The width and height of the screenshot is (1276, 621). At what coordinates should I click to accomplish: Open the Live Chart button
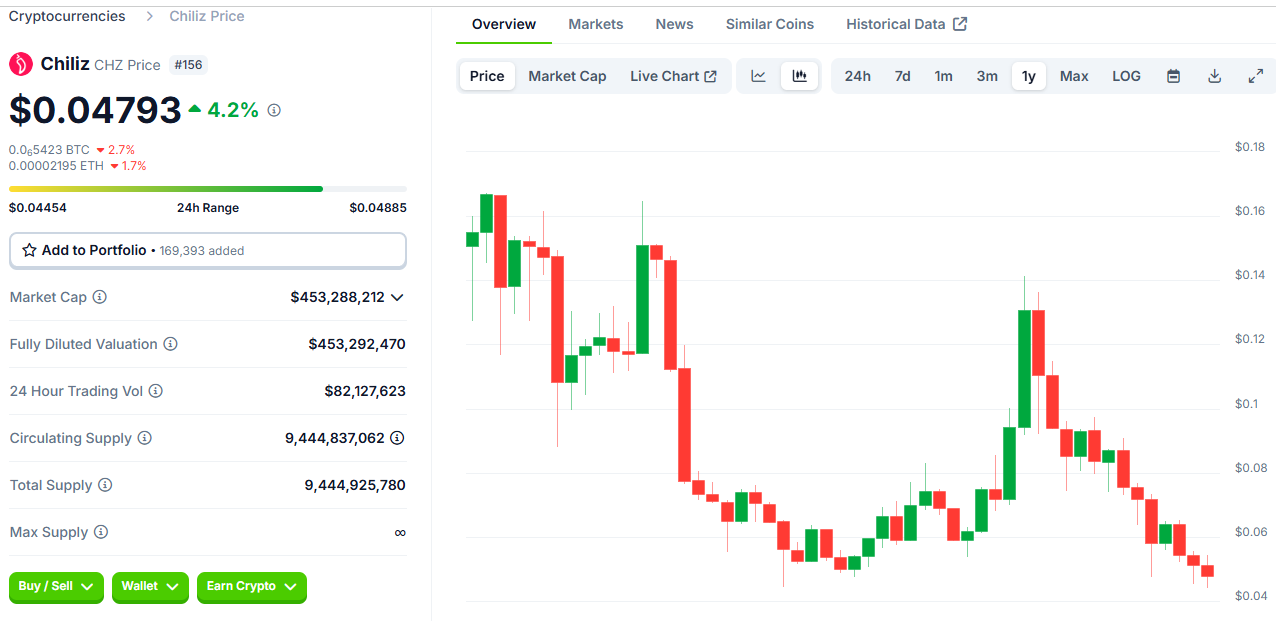[673, 75]
